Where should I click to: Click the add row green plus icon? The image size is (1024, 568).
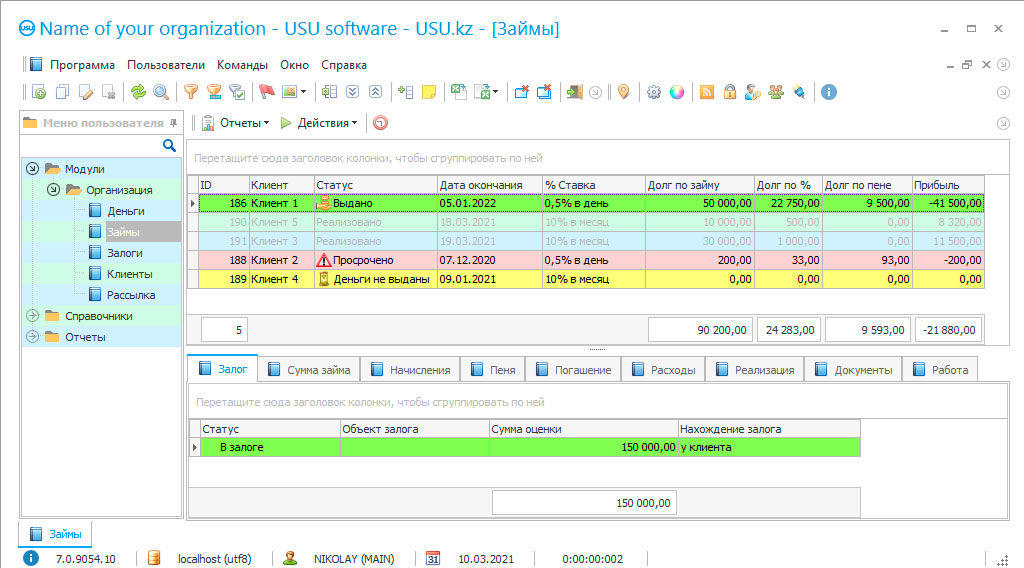coord(406,92)
